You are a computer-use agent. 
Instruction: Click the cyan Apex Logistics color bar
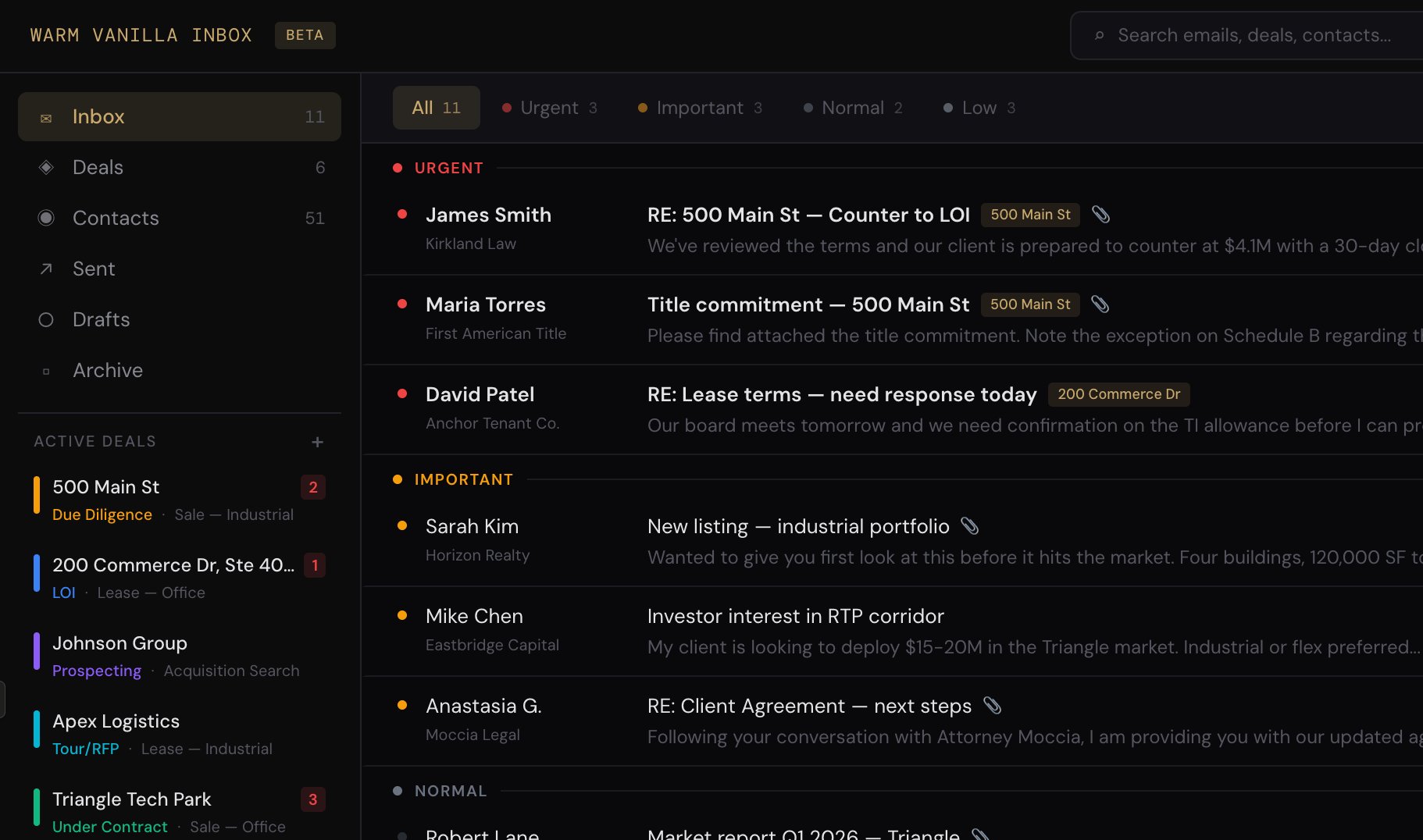[37, 729]
